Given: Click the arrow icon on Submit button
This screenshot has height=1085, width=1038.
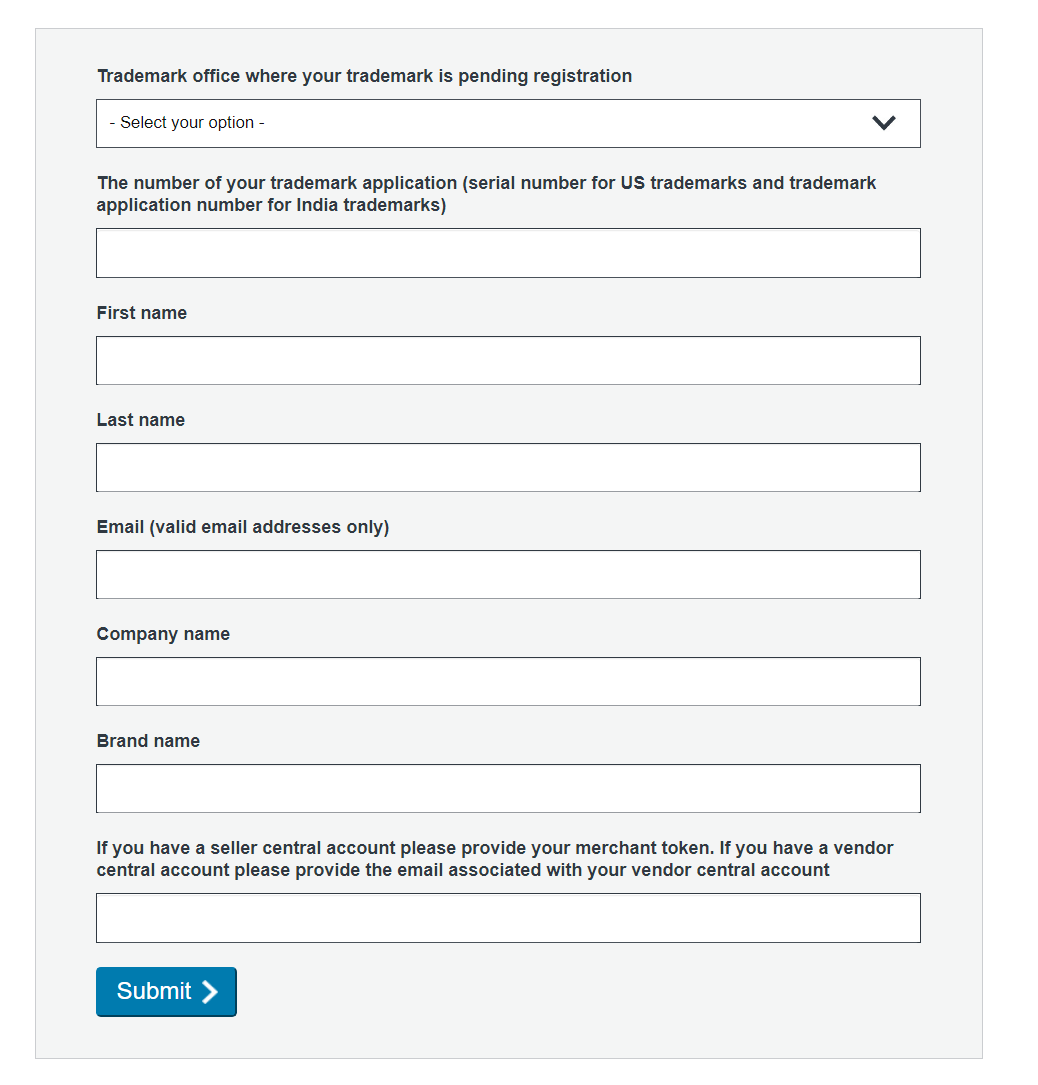Looking at the screenshot, I should point(209,991).
